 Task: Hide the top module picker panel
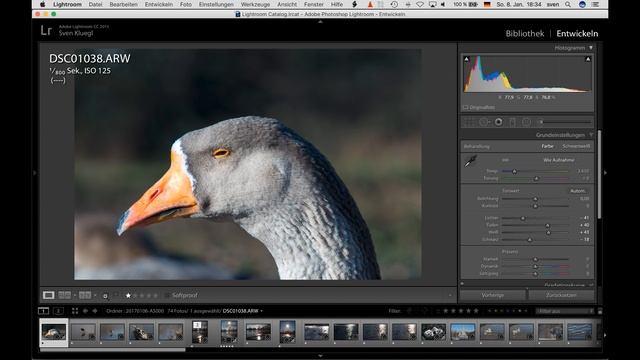click(320, 22)
